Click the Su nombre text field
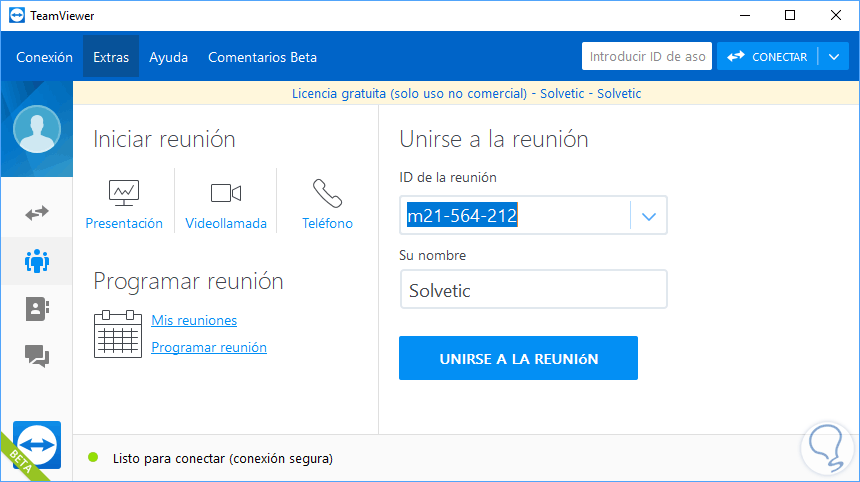This screenshot has width=860, height=482. pyautogui.click(x=533, y=291)
